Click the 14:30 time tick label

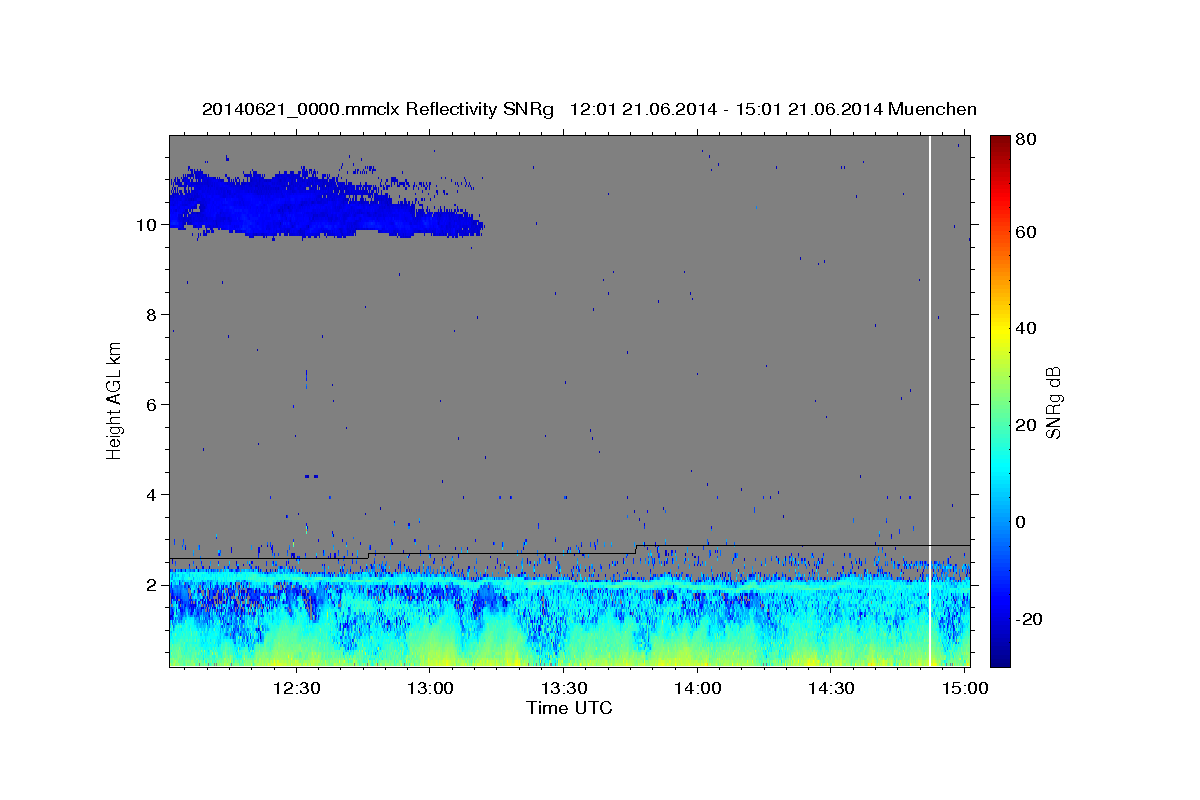click(x=831, y=688)
